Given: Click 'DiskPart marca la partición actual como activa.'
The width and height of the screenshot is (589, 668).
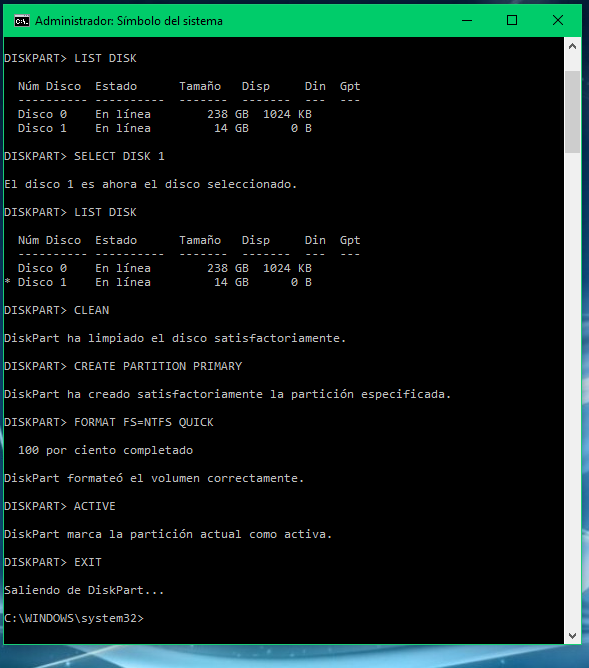Looking at the screenshot, I should 168,534.
